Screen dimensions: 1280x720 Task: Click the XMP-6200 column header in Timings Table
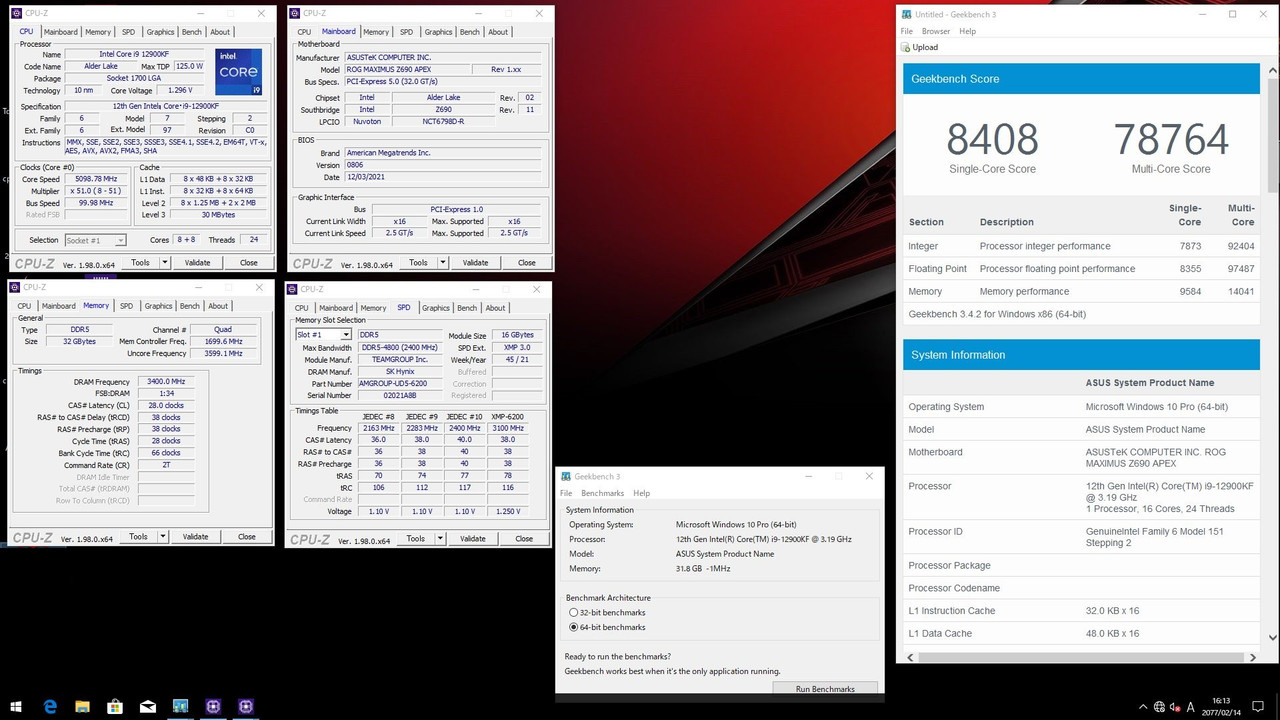507,416
